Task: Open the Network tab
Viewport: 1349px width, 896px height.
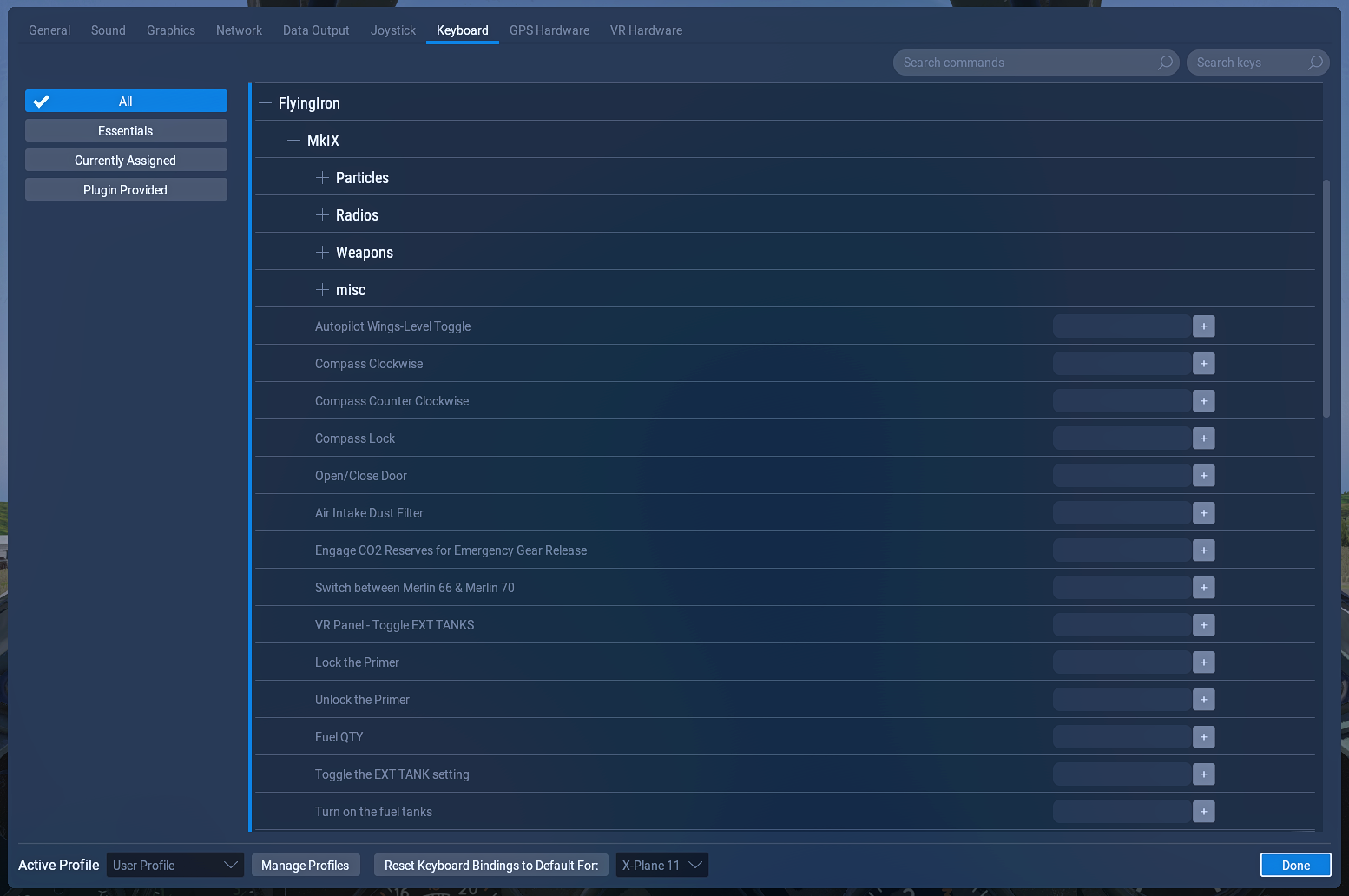Action: [x=239, y=30]
